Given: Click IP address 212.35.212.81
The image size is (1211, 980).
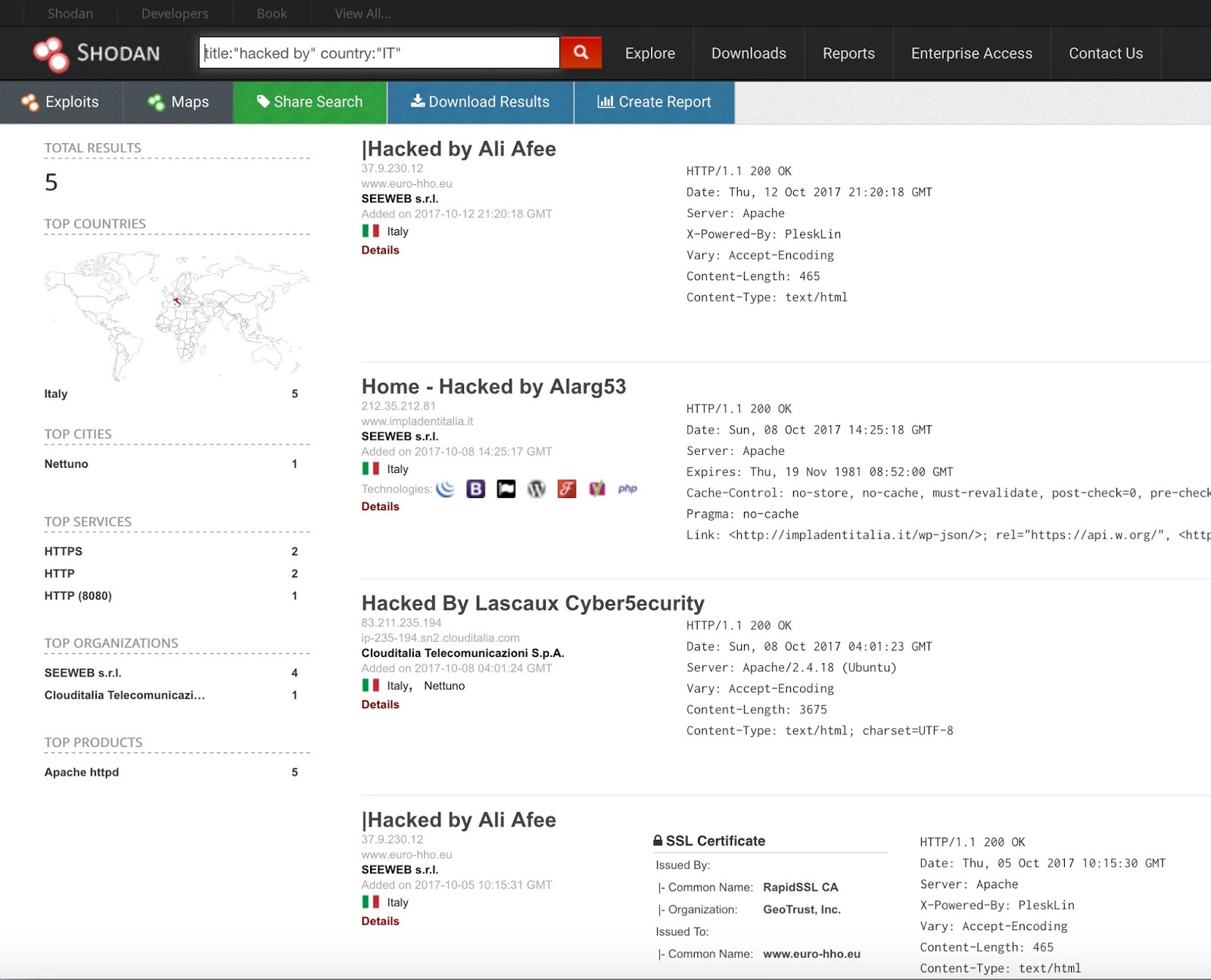Looking at the screenshot, I should [x=398, y=406].
